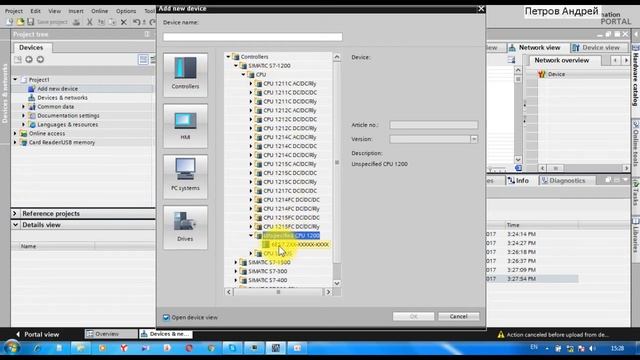Click the Devices & ne... editor tab

165,334
